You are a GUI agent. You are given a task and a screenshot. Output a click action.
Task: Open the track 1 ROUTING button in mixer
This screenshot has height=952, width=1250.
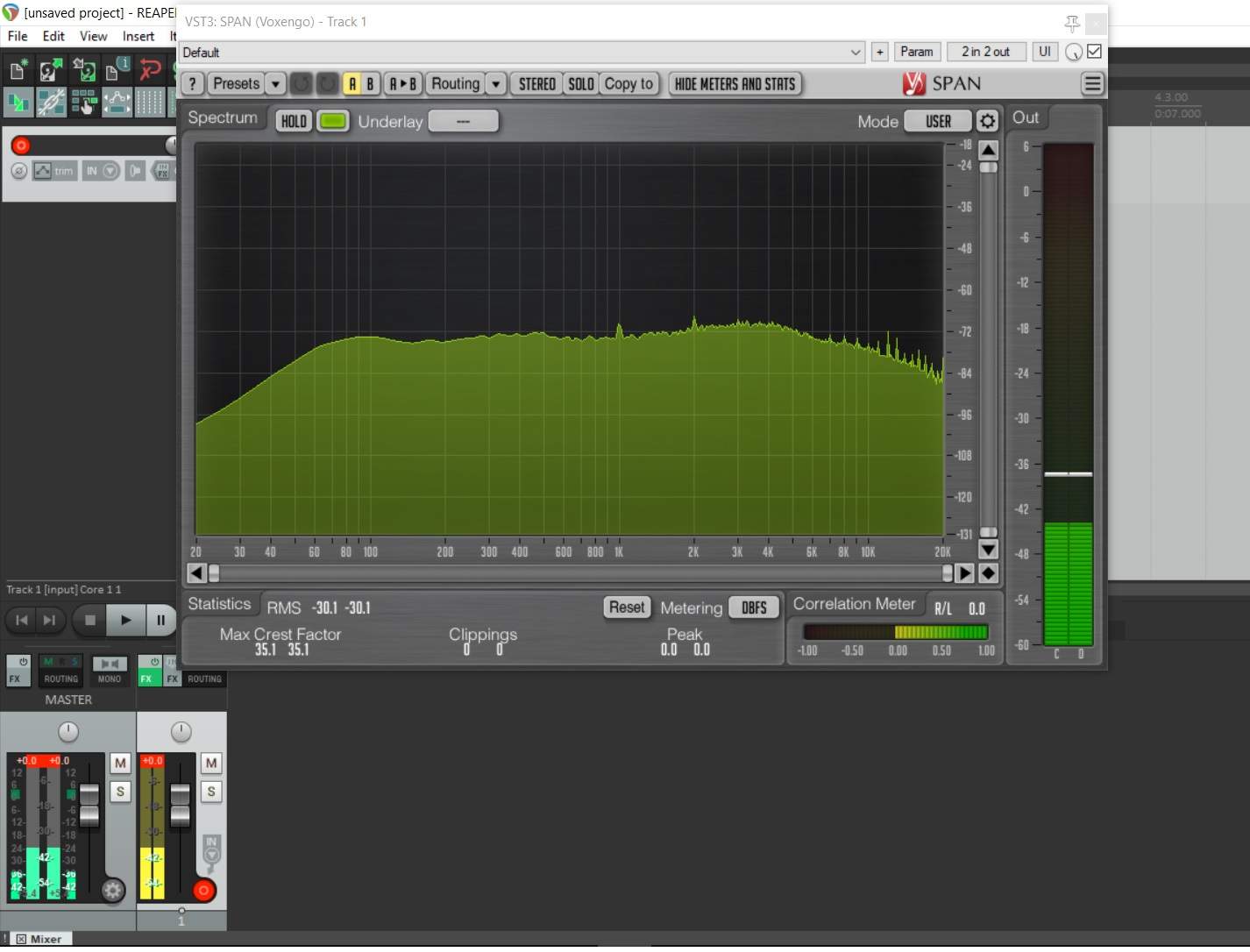[204, 678]
